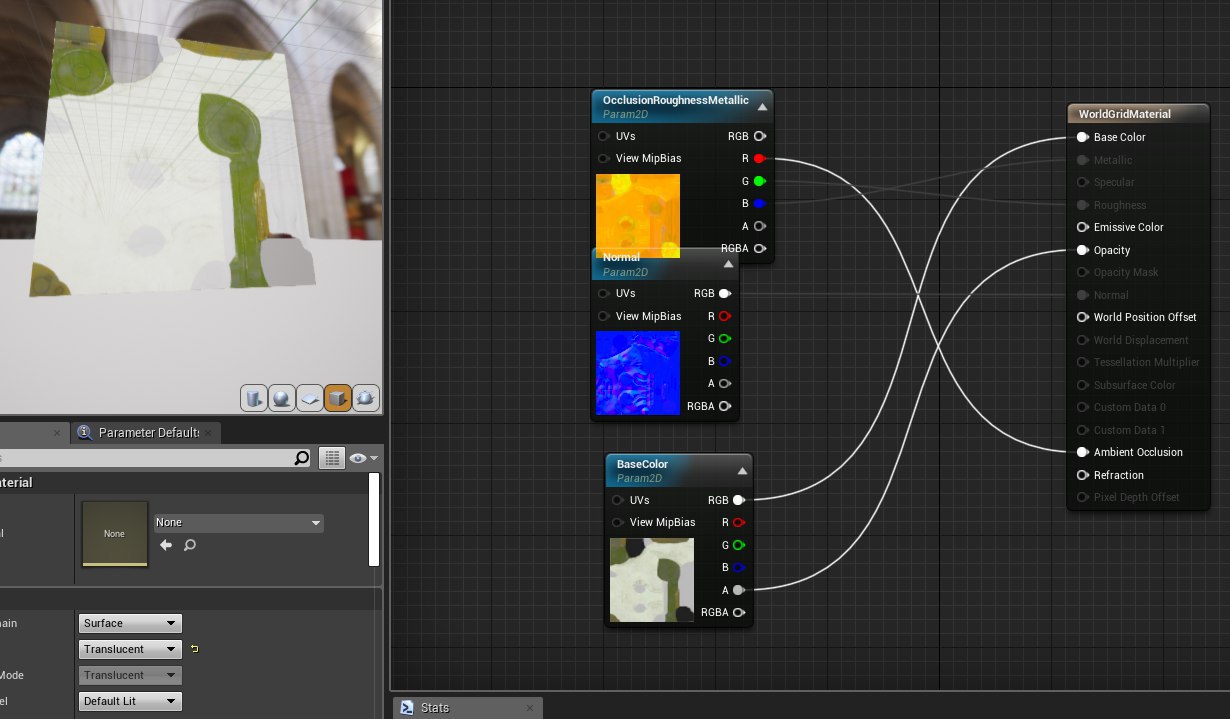1230x719 pixels.
Task: Collapse the OcclusionRoughnessMetallic node preview
Action: [x=762, y=107]
